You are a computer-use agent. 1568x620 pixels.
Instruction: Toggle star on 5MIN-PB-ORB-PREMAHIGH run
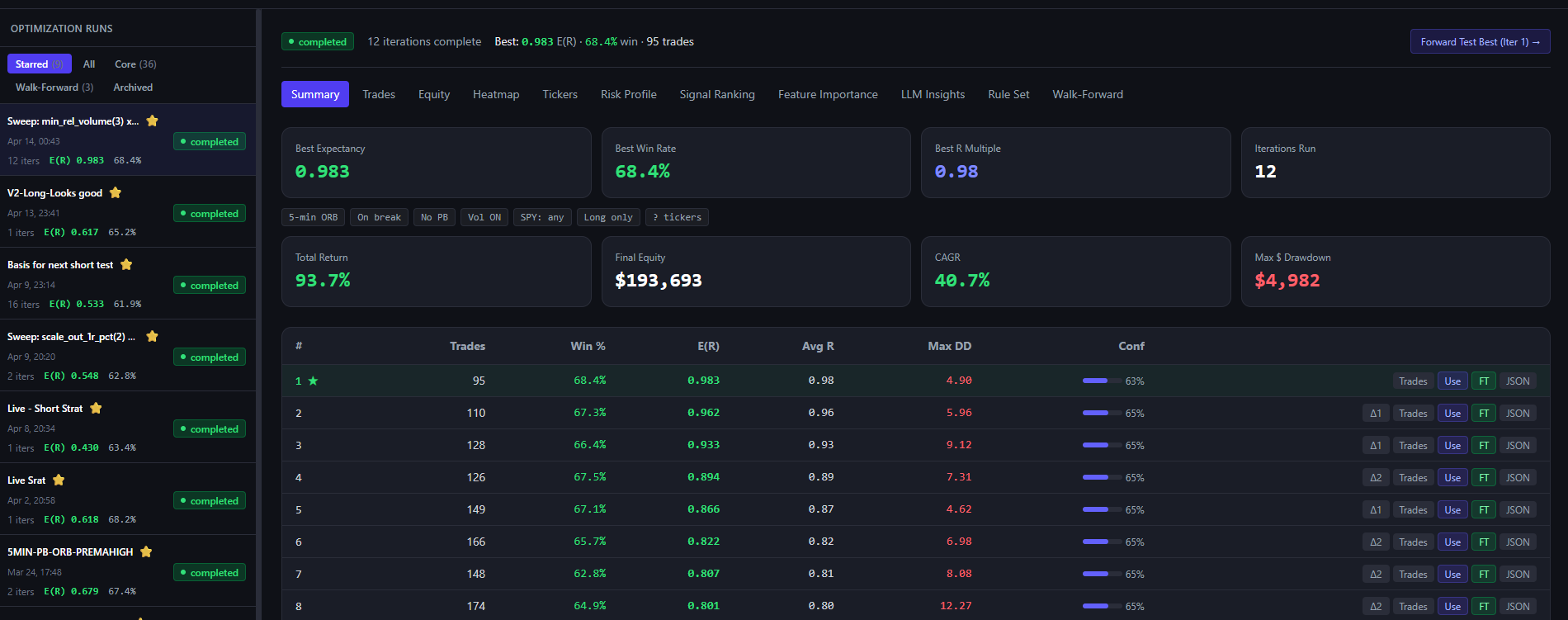(146, 551)
